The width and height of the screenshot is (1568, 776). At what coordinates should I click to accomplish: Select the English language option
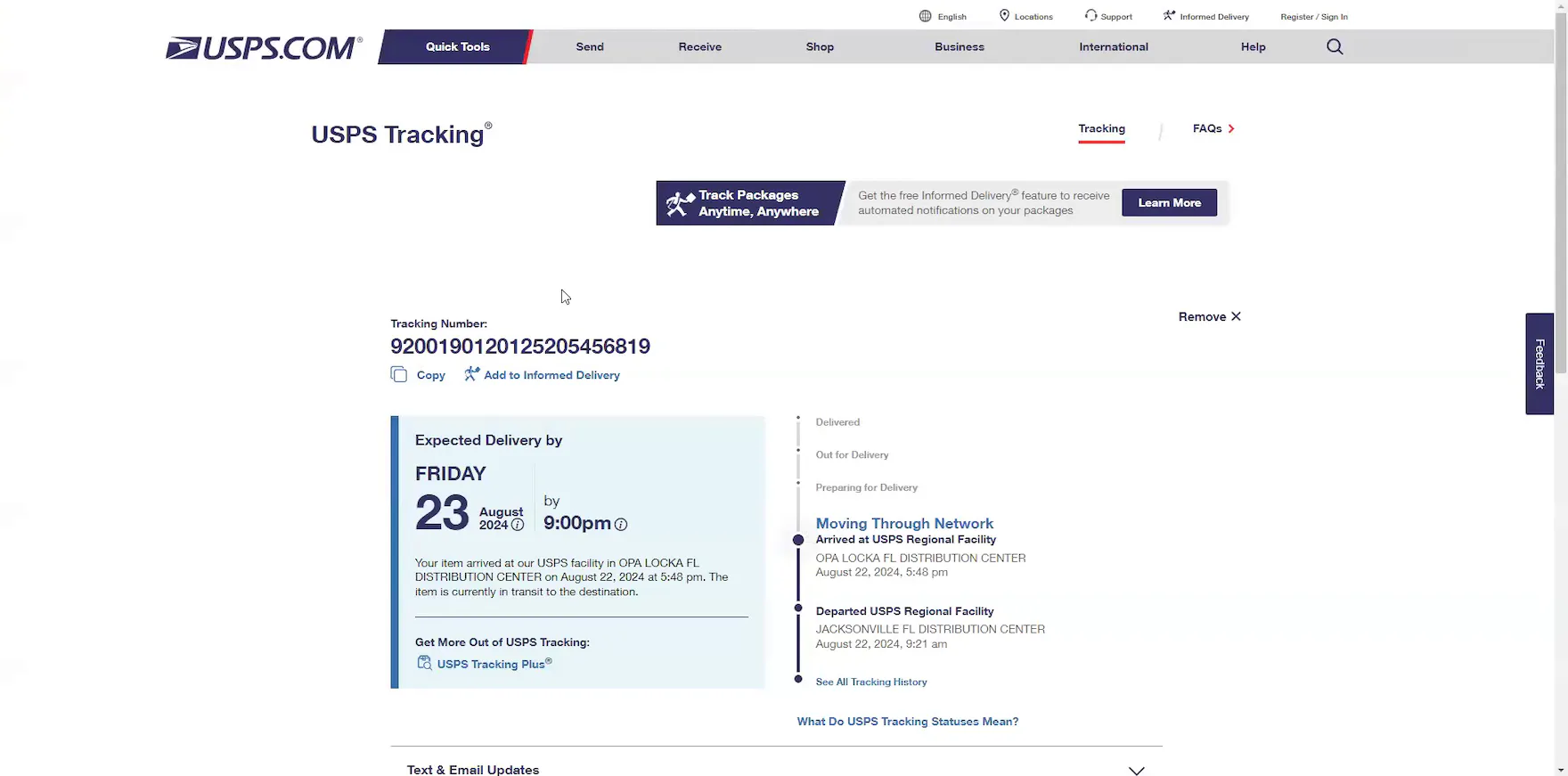tap(951, 17)
